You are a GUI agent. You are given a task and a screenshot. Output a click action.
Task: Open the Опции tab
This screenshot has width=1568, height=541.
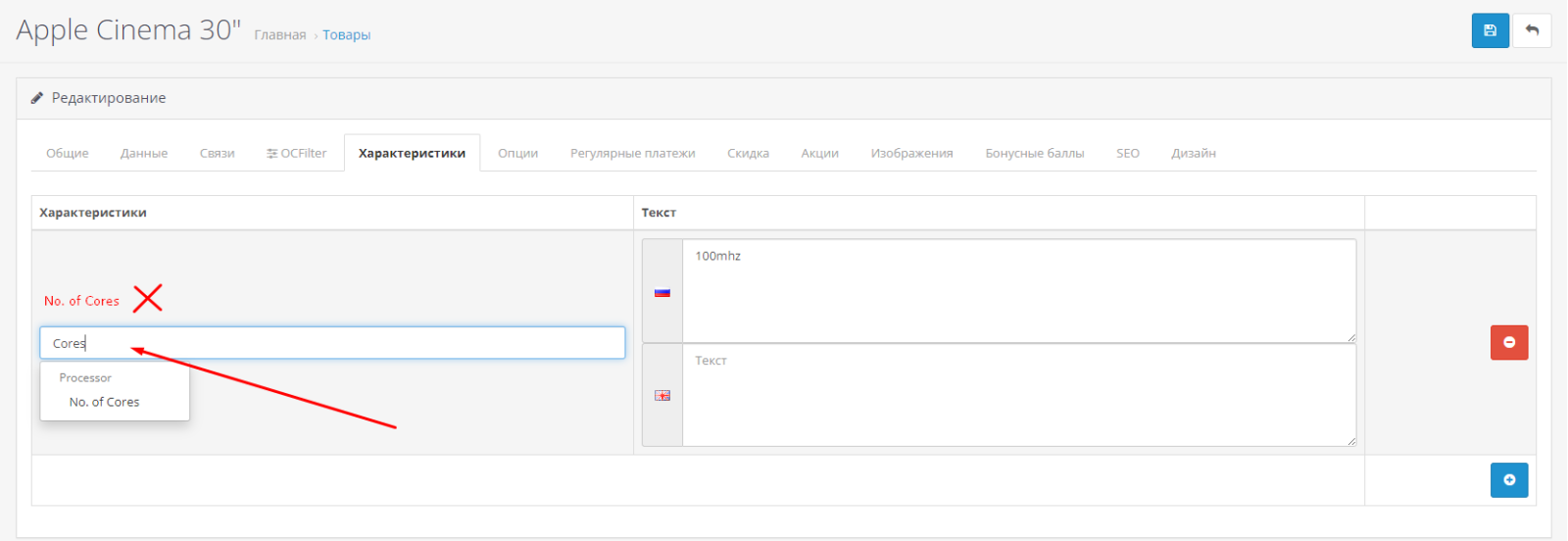tap(518, 153)
